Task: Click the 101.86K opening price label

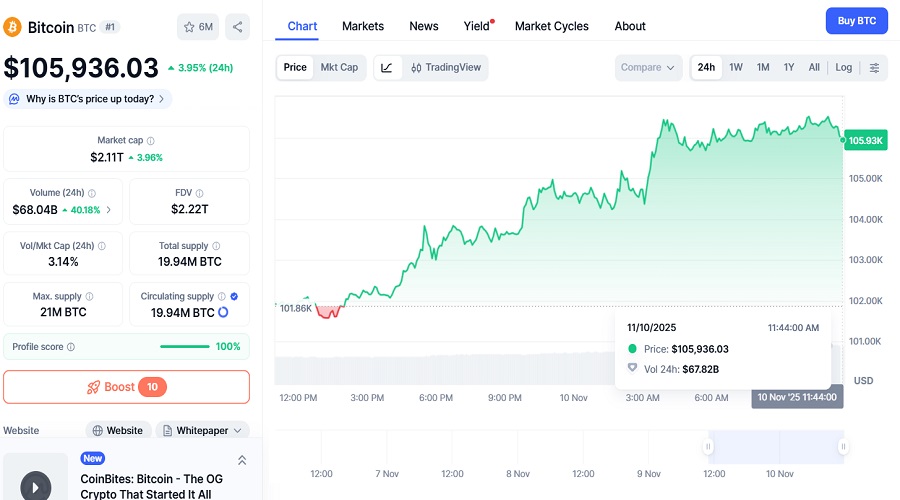Action: click(x=296, y=308)
